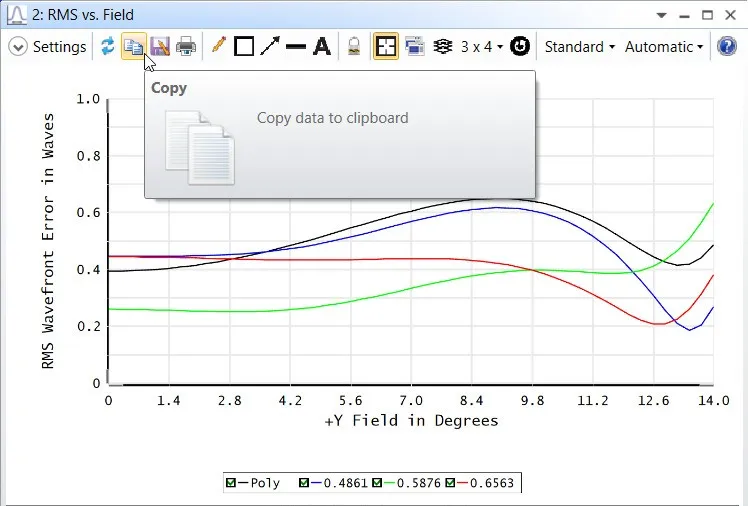748x506 pixels.
Task: Select the text annotation 'A' tool
Action: click(x=322, y=46)
